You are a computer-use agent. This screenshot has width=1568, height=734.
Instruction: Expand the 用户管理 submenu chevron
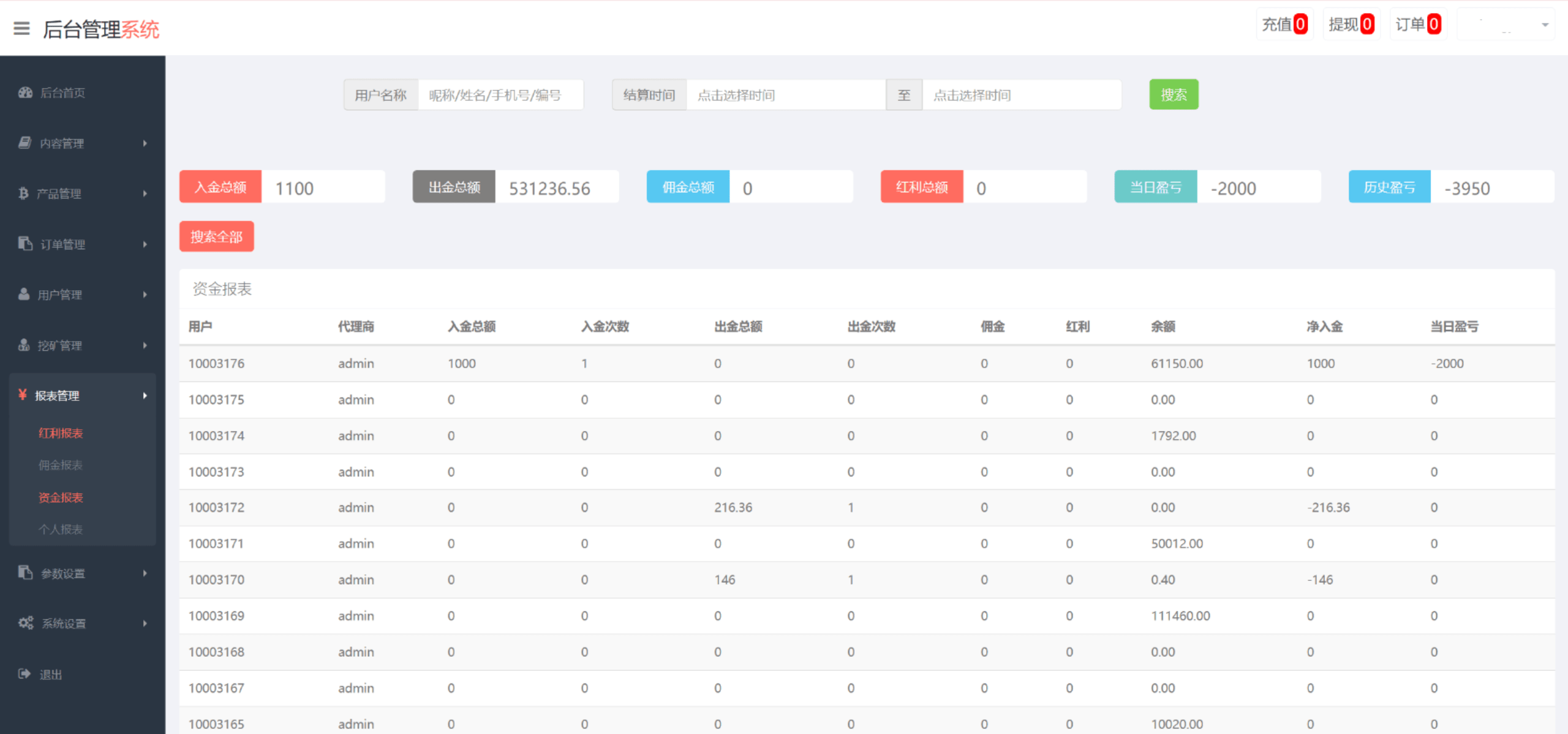point(145,294)
